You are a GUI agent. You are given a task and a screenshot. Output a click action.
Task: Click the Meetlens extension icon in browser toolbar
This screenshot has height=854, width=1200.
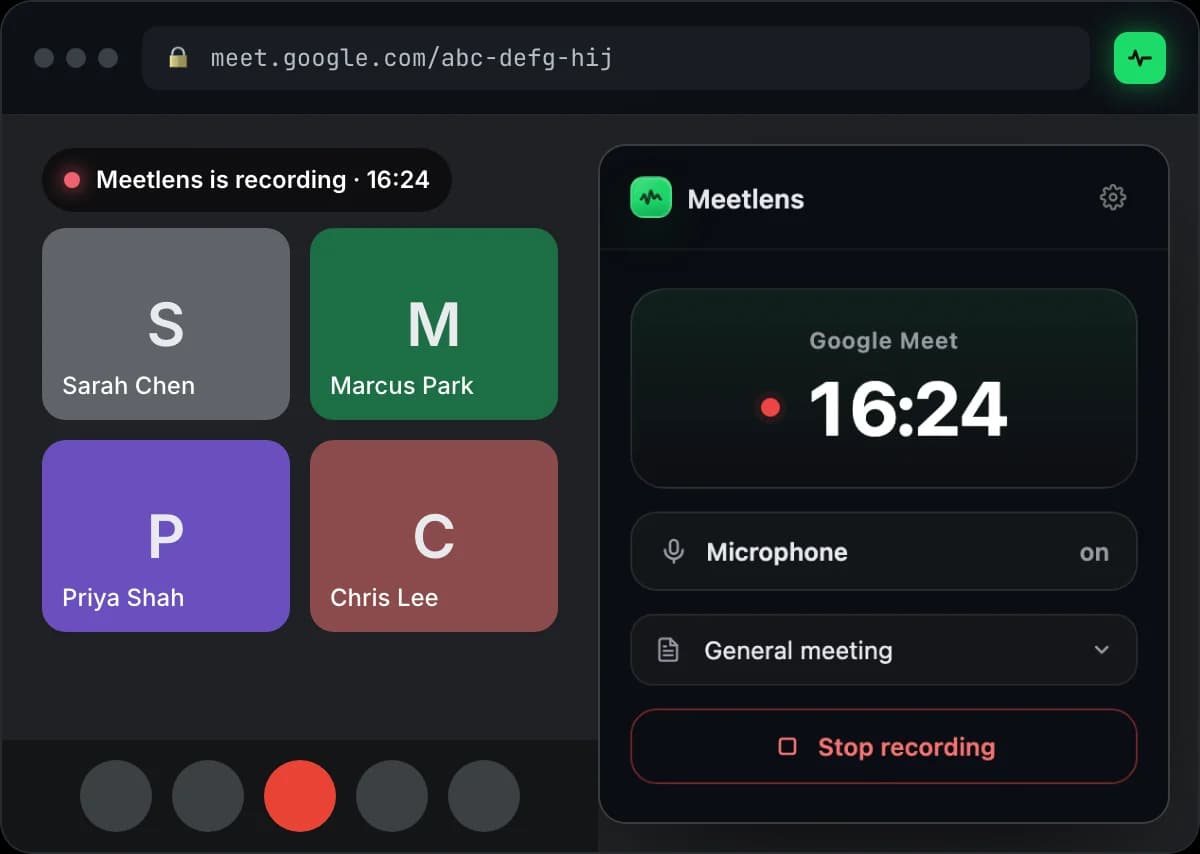click(x=1140, y=58)
